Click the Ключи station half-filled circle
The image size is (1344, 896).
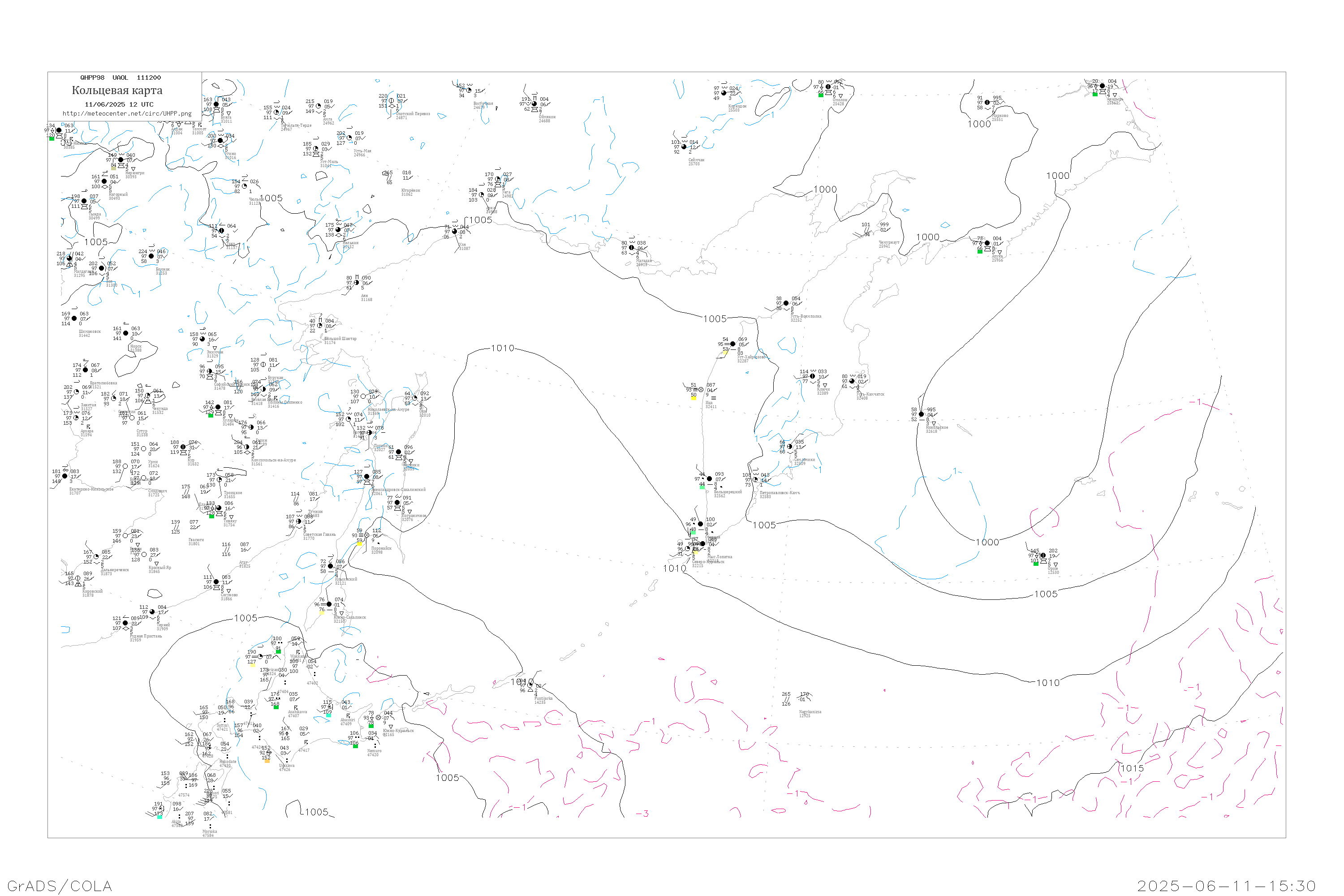(x=813, y=377)
